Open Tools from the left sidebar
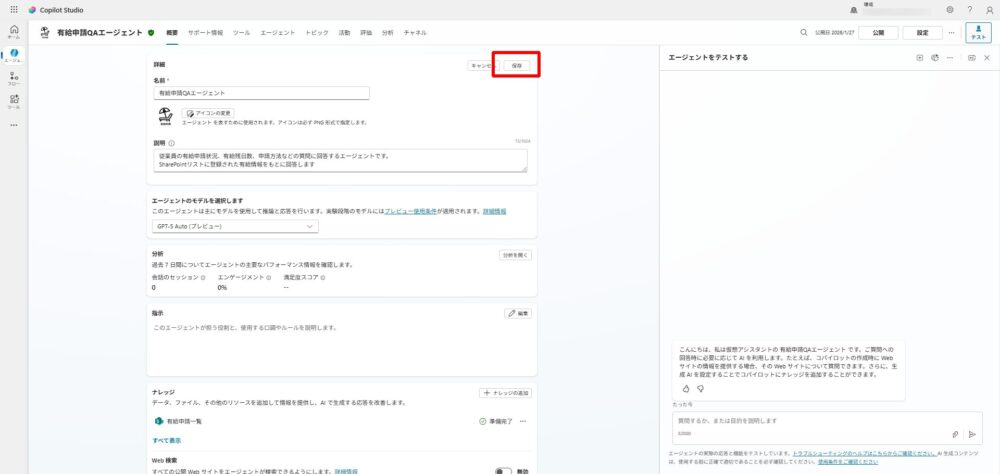 tap(13, 101)
